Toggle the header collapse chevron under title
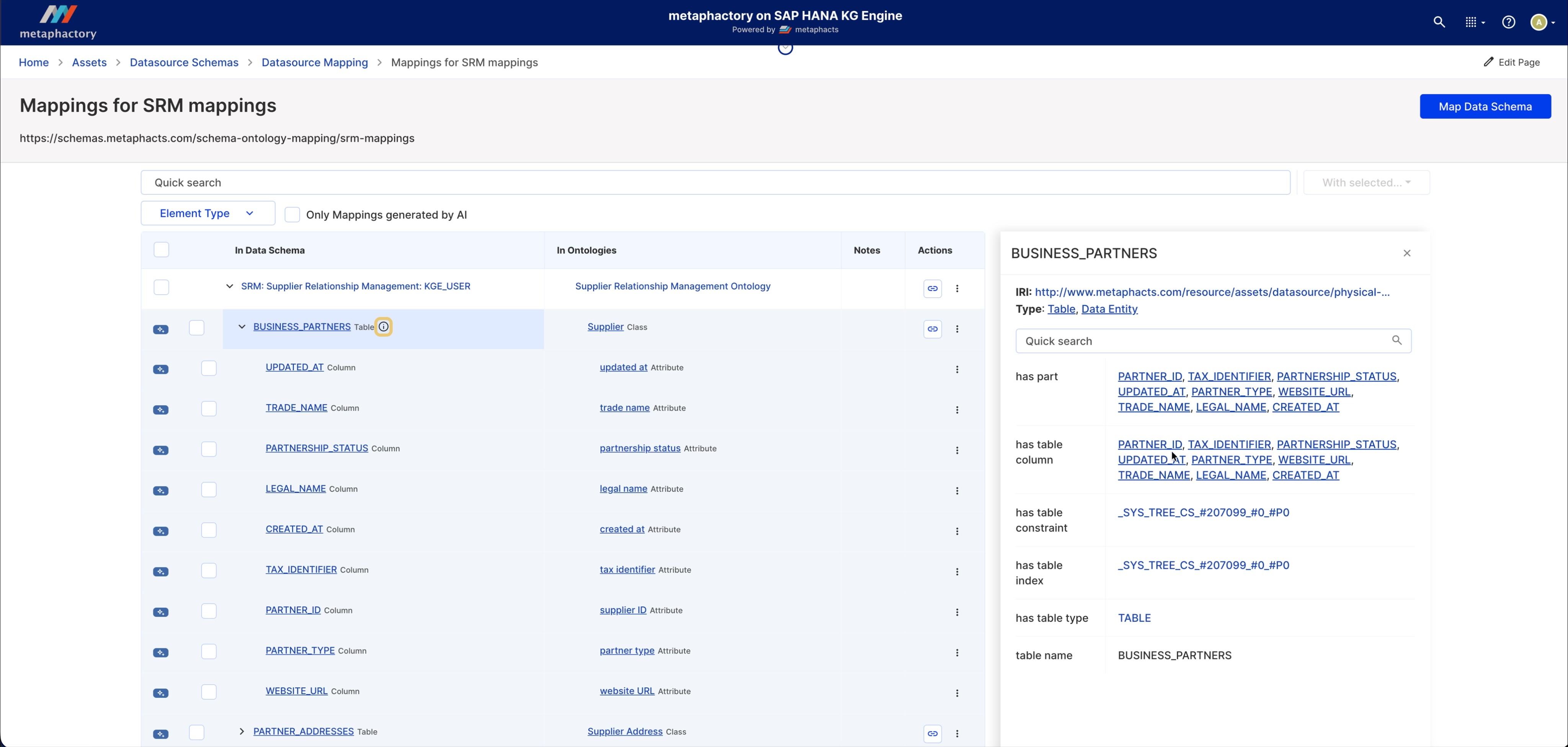This screenshot has height=747, width=1568. [785, 48]
